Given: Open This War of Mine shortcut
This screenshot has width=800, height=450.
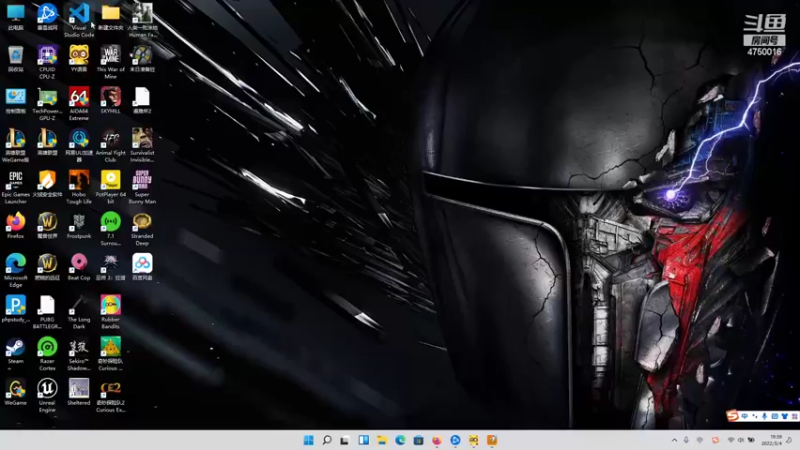Looking at the screenshot, I should click(110, 61).
